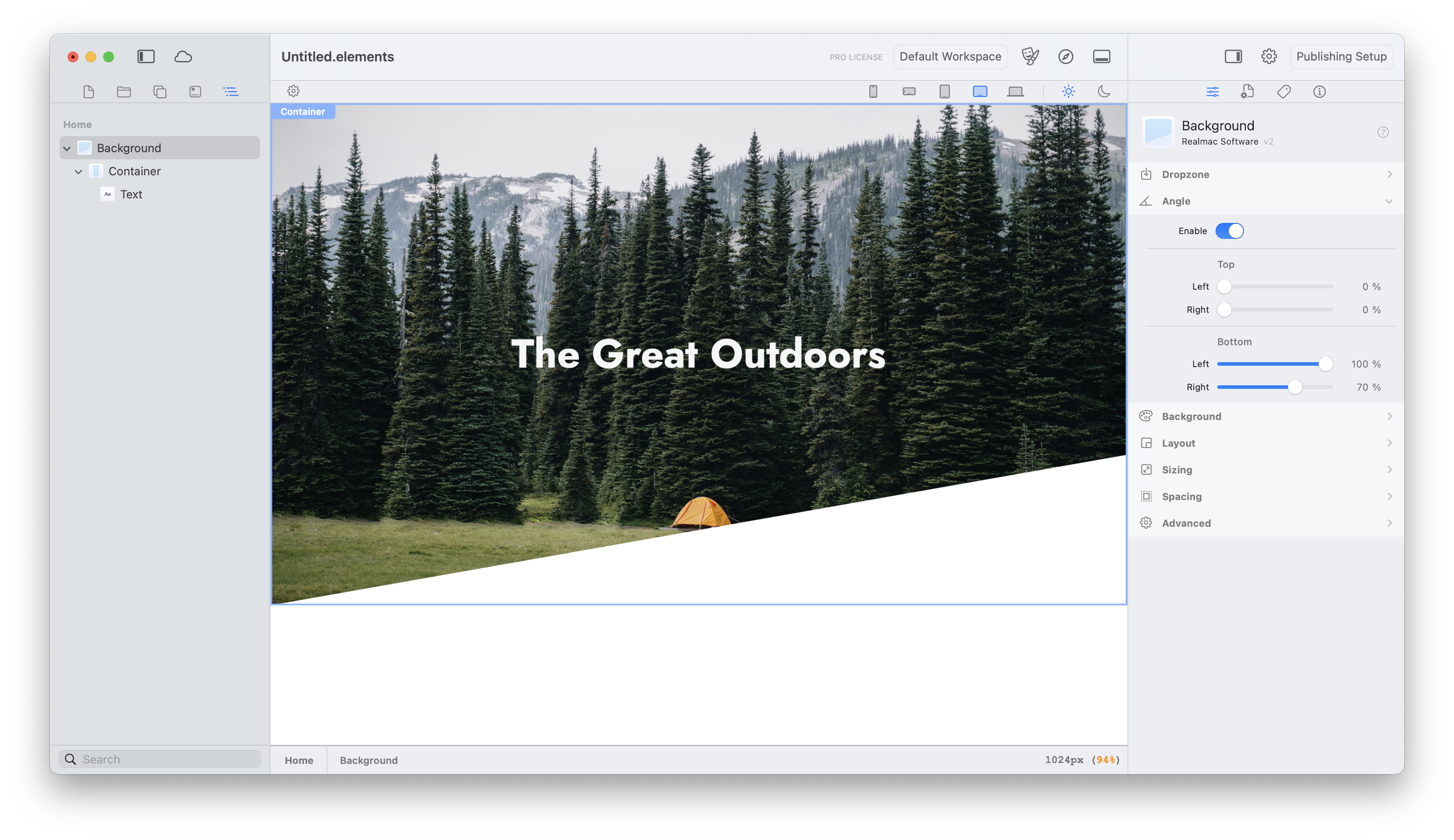Image resolution: width=1454 pixels, height=840 pixels.
Task: Disable the Angle Enable switch
Action: coord(1229,231)
